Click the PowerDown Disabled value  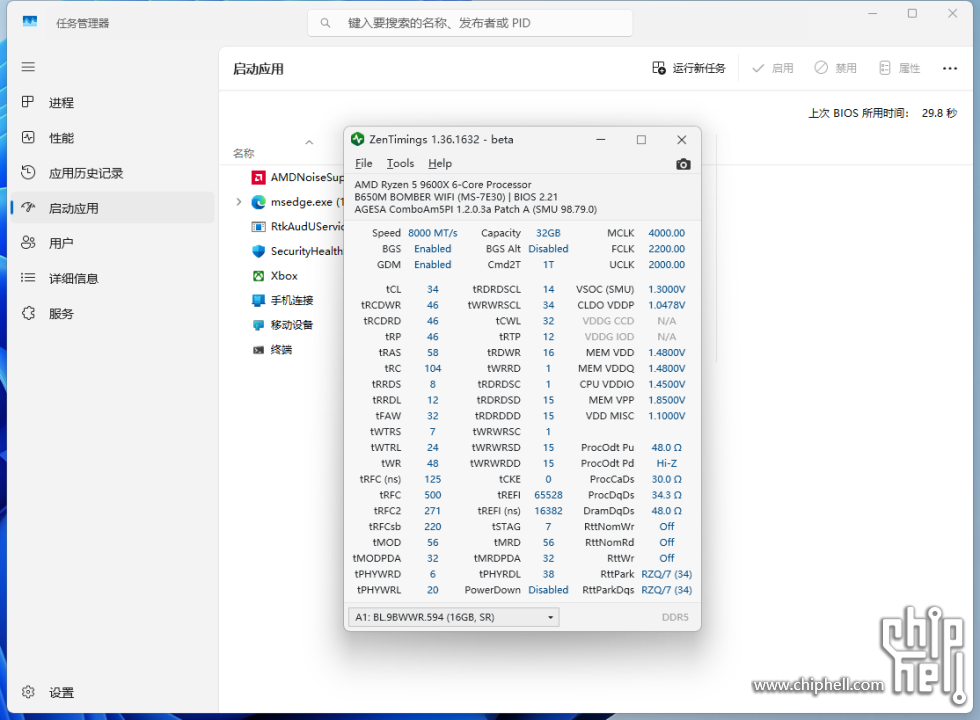tap(548, 590)
